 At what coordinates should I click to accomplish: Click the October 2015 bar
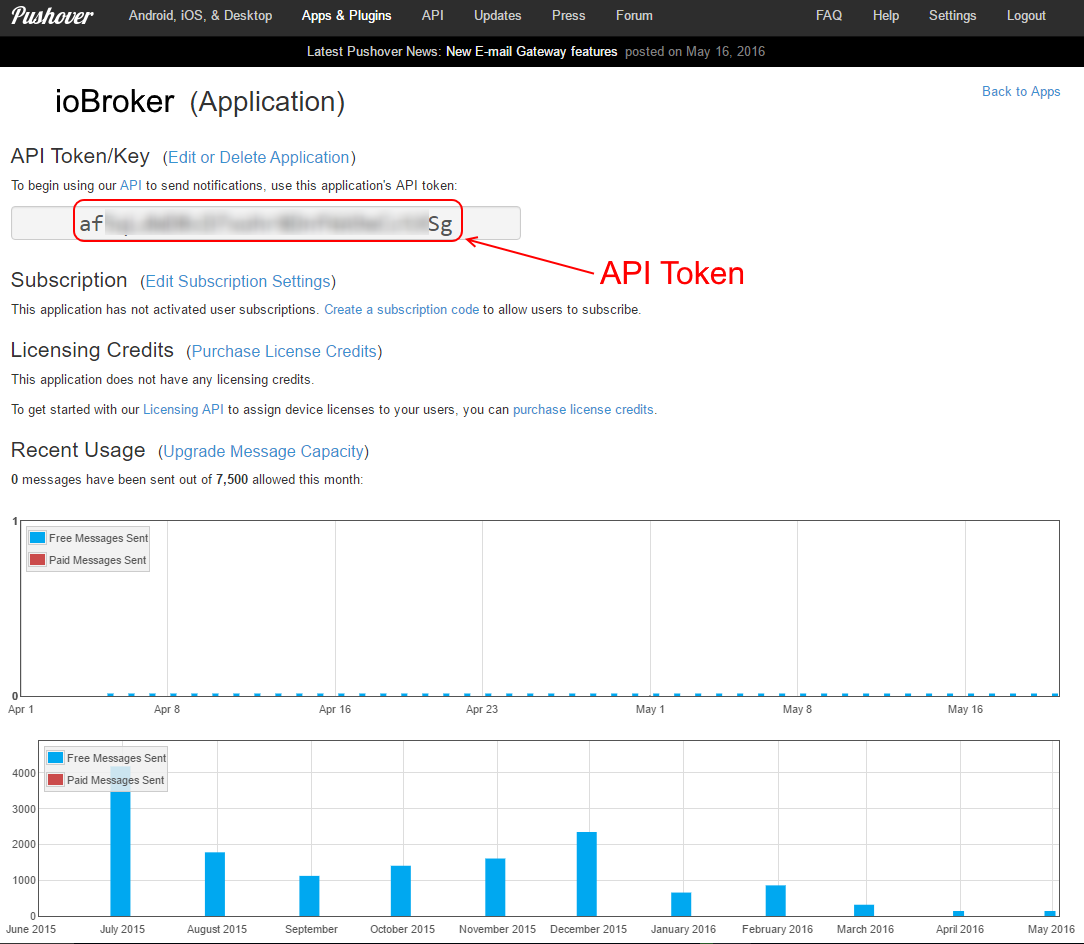[401, 891]
